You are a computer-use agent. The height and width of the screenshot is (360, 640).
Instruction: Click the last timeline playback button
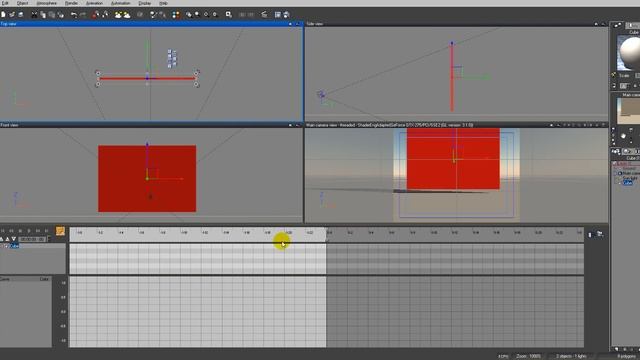pos(46,231)
